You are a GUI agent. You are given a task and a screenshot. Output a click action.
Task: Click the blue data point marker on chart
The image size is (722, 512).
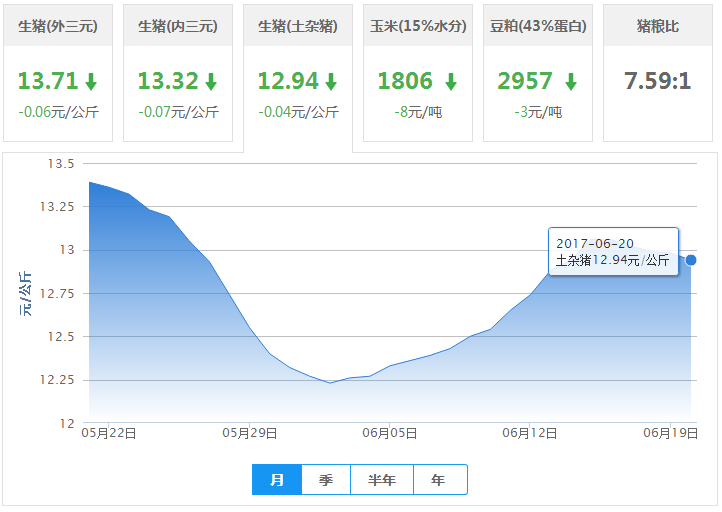click(x=691, y=260)
